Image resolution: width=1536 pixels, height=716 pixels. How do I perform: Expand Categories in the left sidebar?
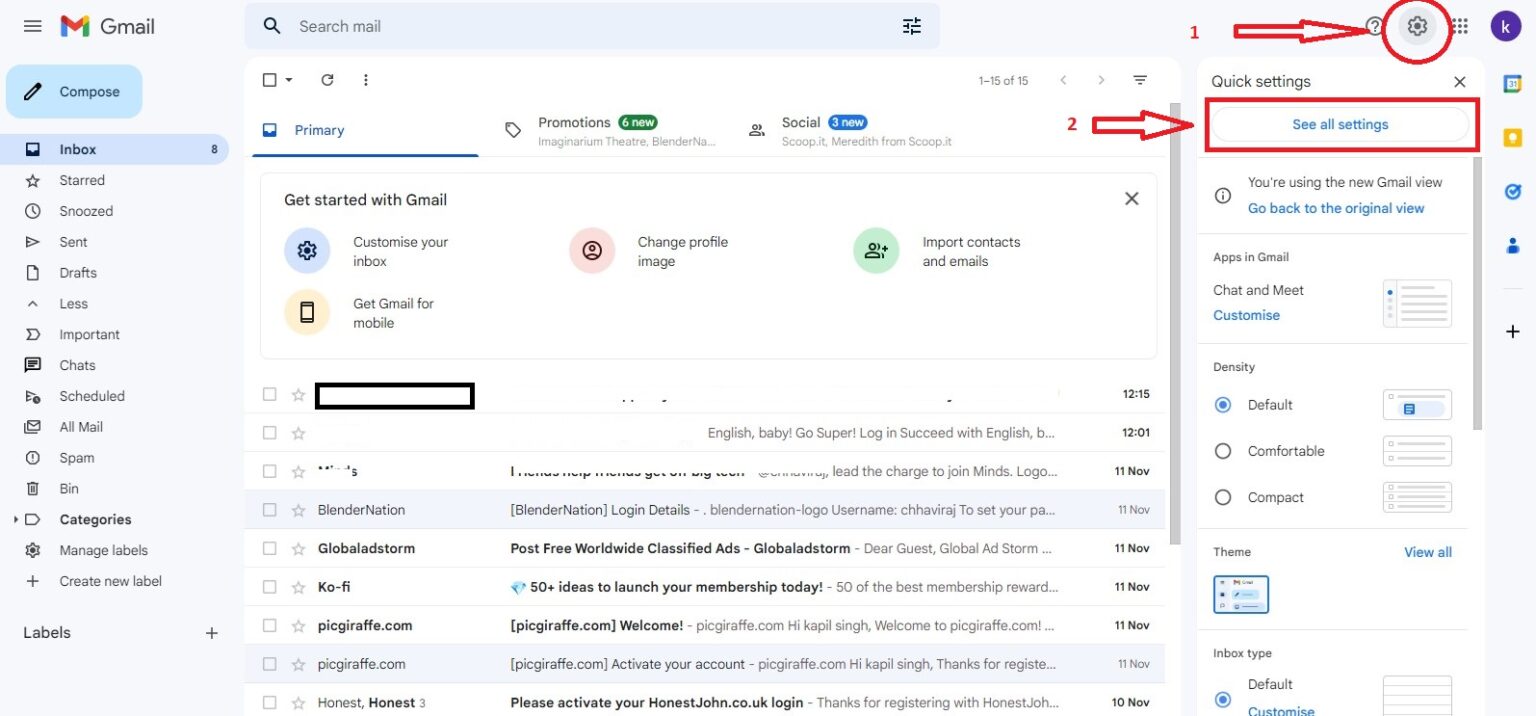[x=15, y=519]
